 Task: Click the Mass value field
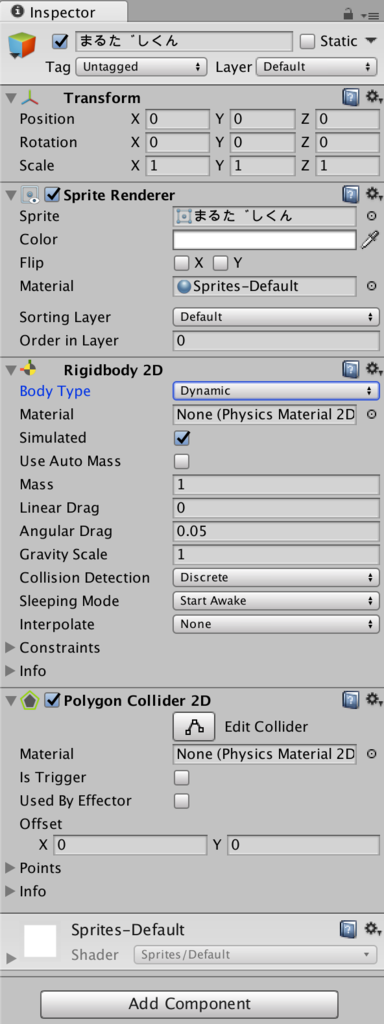pyautogui.click(x=276, y=485)
